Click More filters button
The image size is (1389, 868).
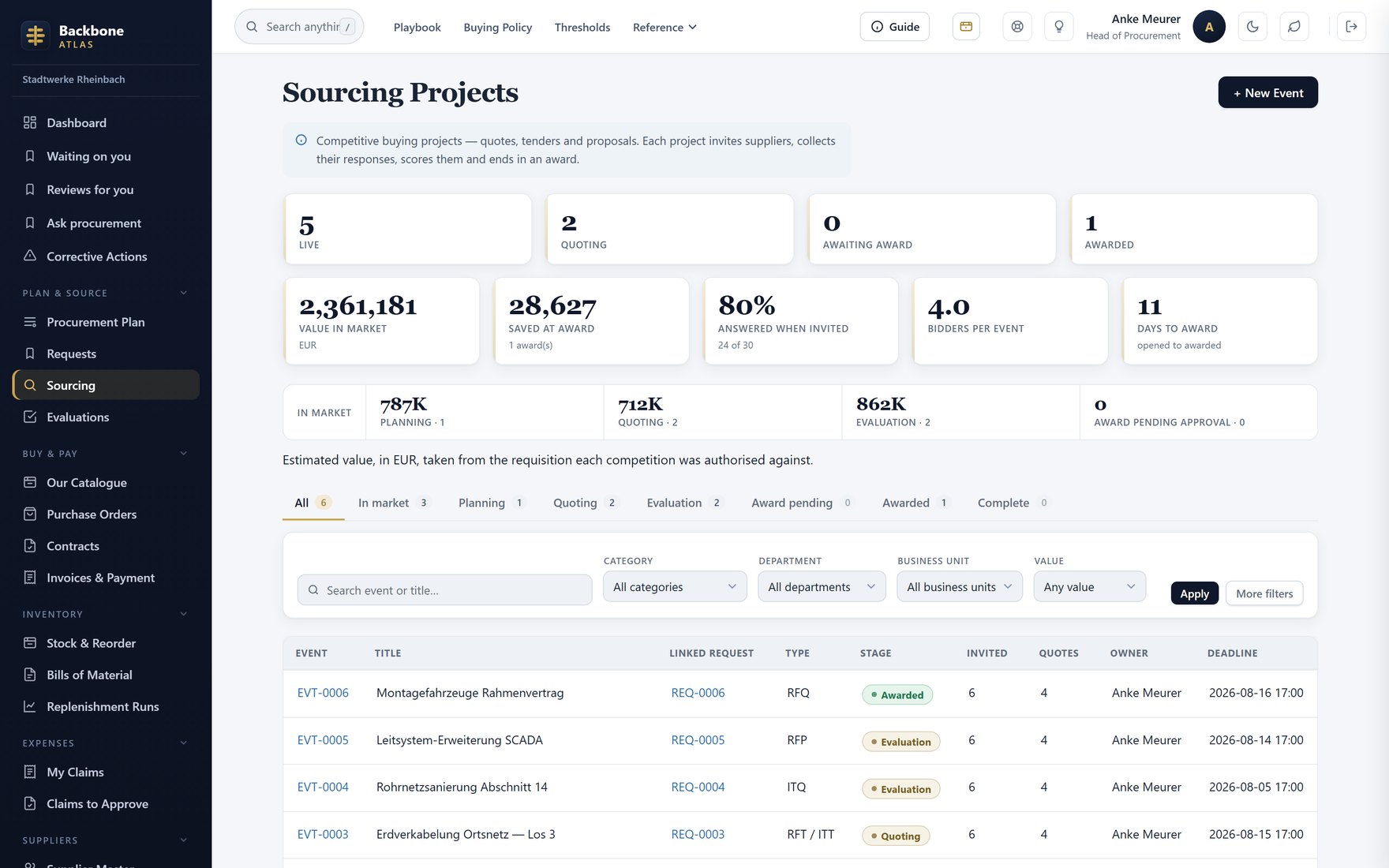click(x=1264, y=593)
